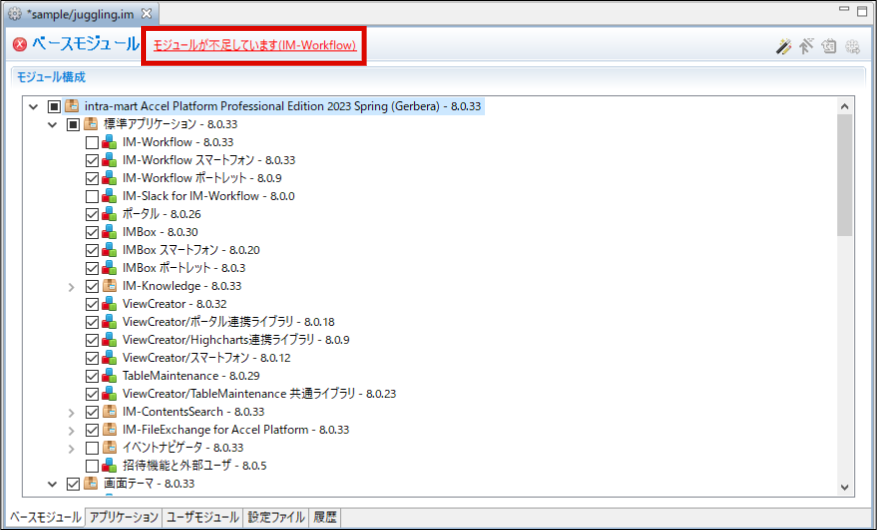Click the モジュール構成 section header

coord(51,77)
